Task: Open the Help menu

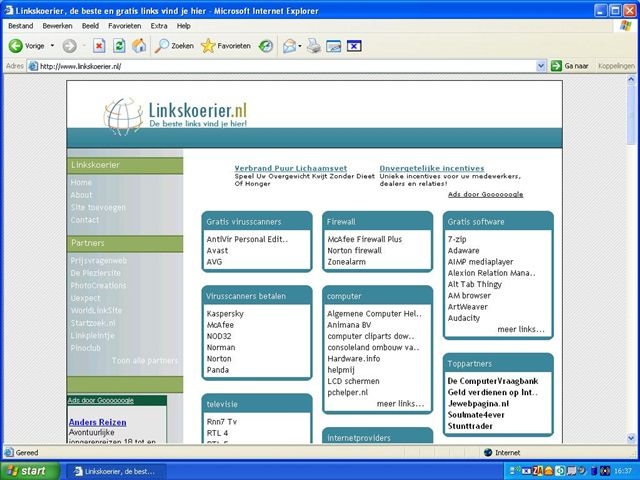Action: 184,26
